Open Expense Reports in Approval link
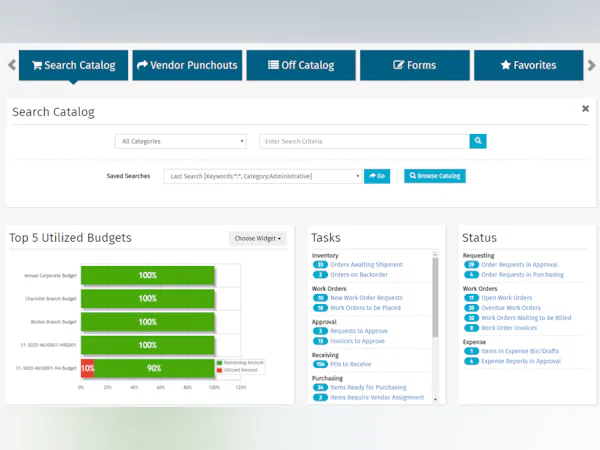600x450 pixels. point(521,361)
